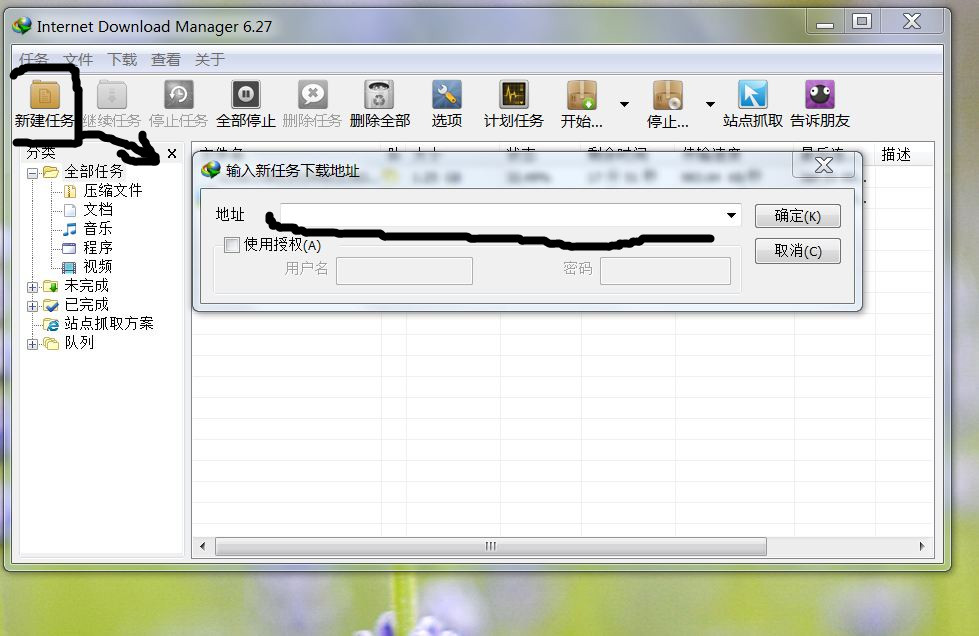Viewport: 979px width, 636px height.
Task: Expand the 未完成 tree node
Action: point(32,287)
